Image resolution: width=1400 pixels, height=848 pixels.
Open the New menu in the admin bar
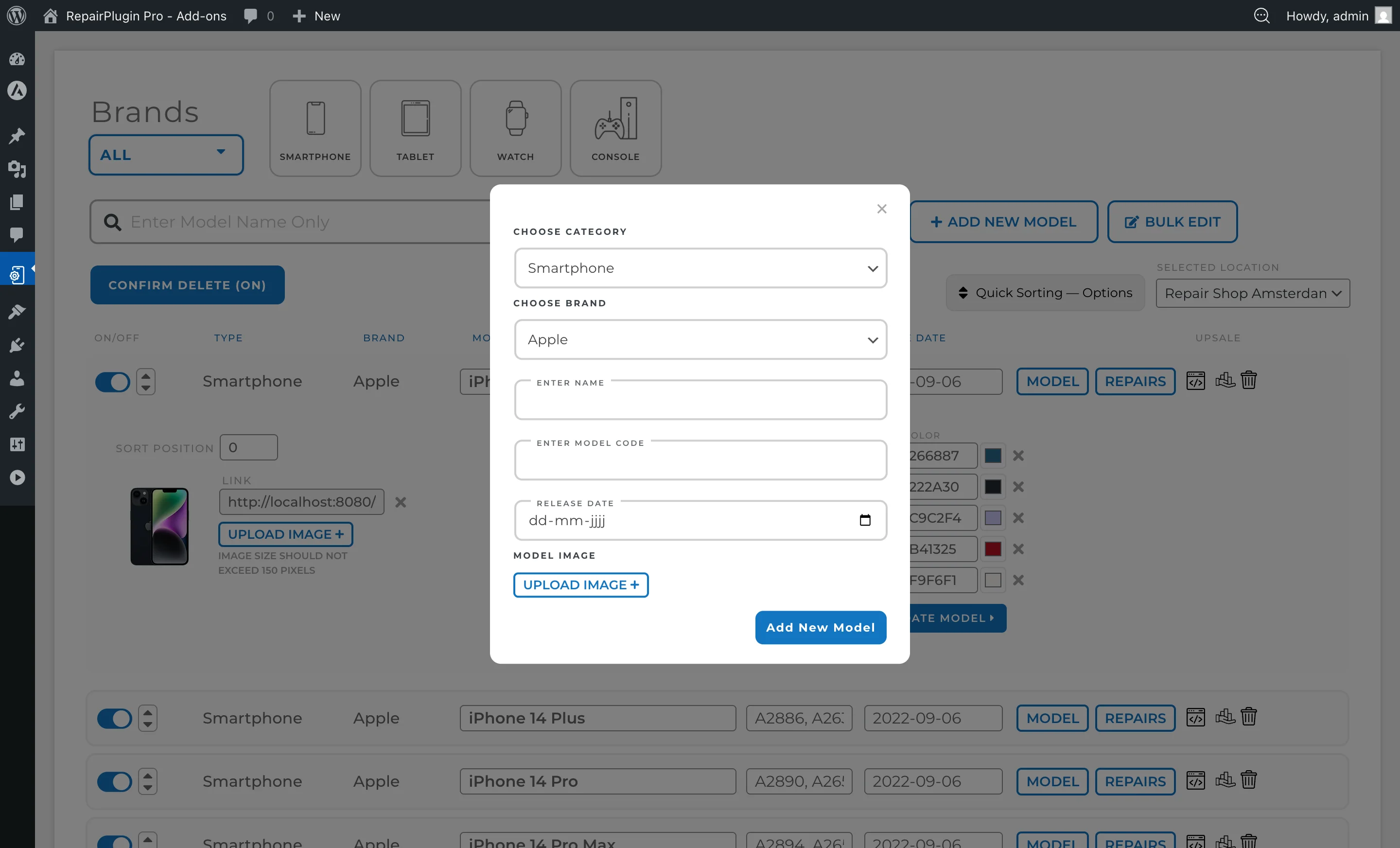point(316,16)
